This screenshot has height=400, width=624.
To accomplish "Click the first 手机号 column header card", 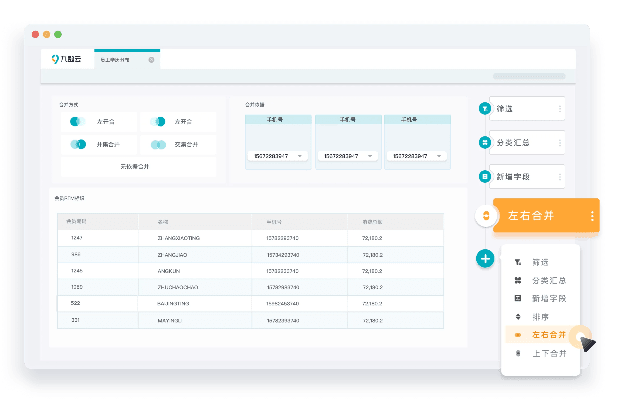I will tap(278, 119).
